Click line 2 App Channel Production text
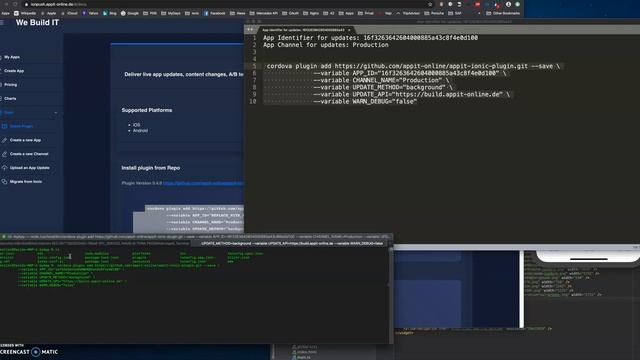Screen dimensions: 640x360 point(326,45)
